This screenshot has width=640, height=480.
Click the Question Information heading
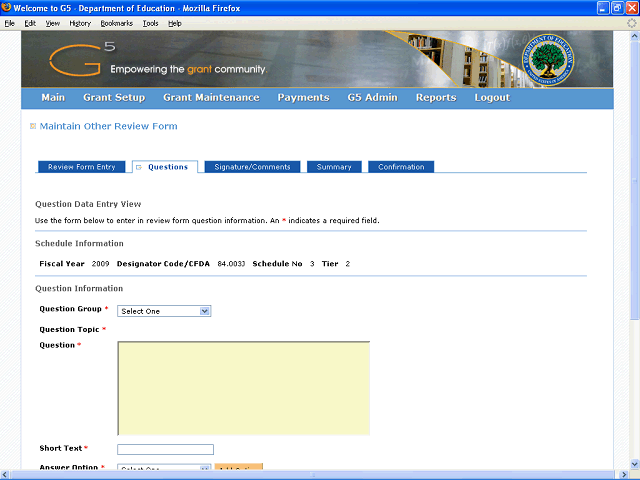(x=79, y=289)
